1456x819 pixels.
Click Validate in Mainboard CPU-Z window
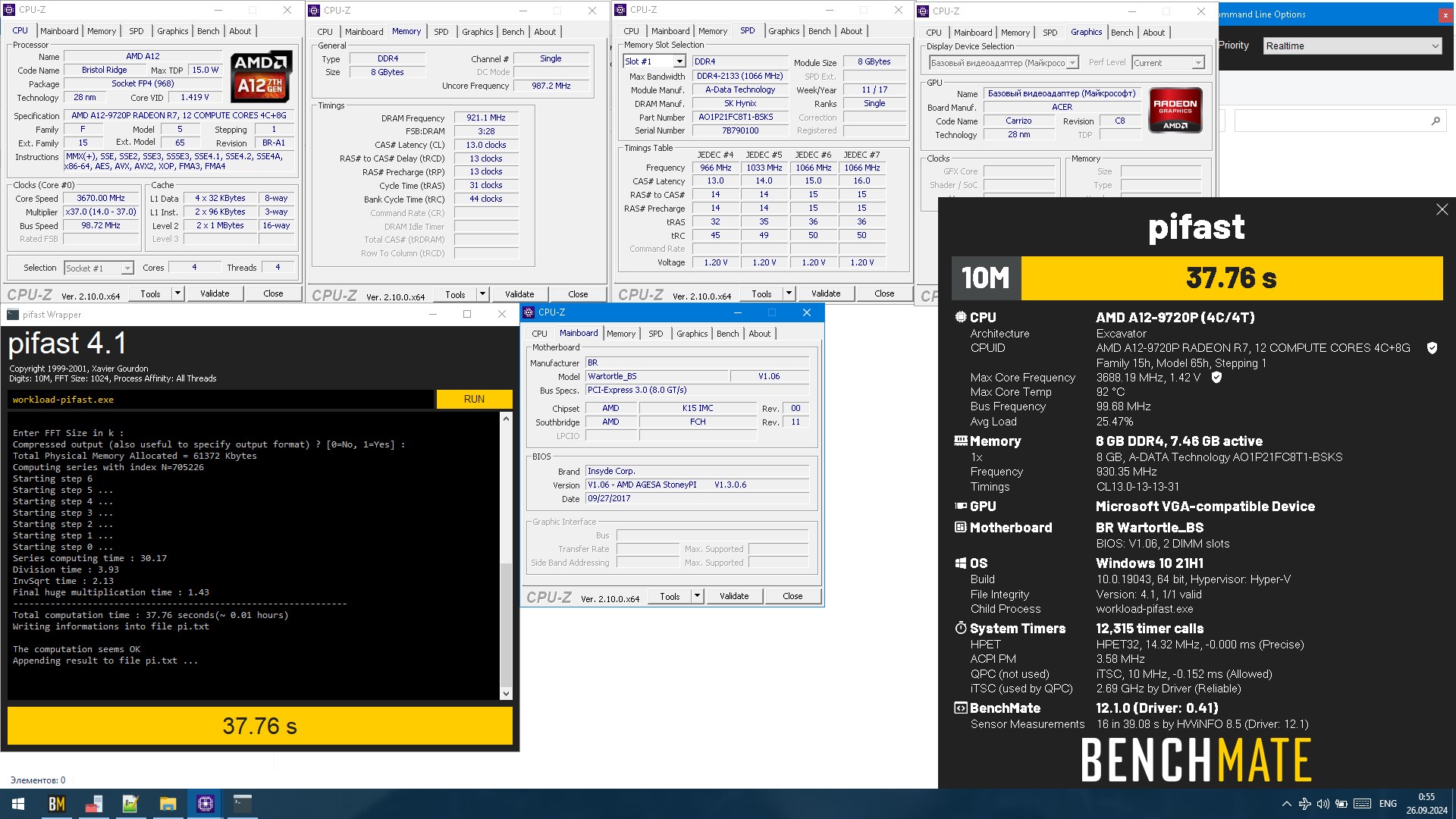point(734,596)
